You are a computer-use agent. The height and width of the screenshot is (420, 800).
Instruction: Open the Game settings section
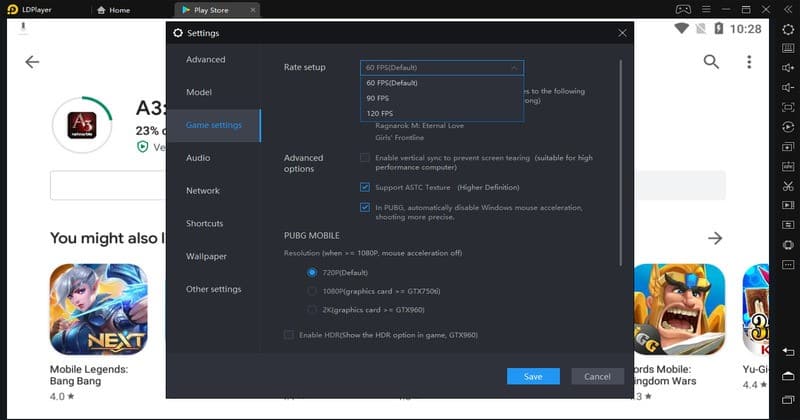point(213,125)
